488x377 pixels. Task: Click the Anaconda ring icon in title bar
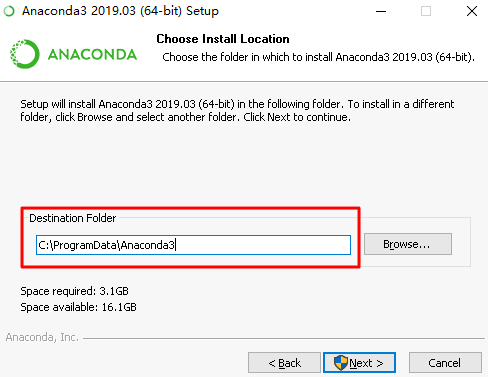tap(9, 11)
